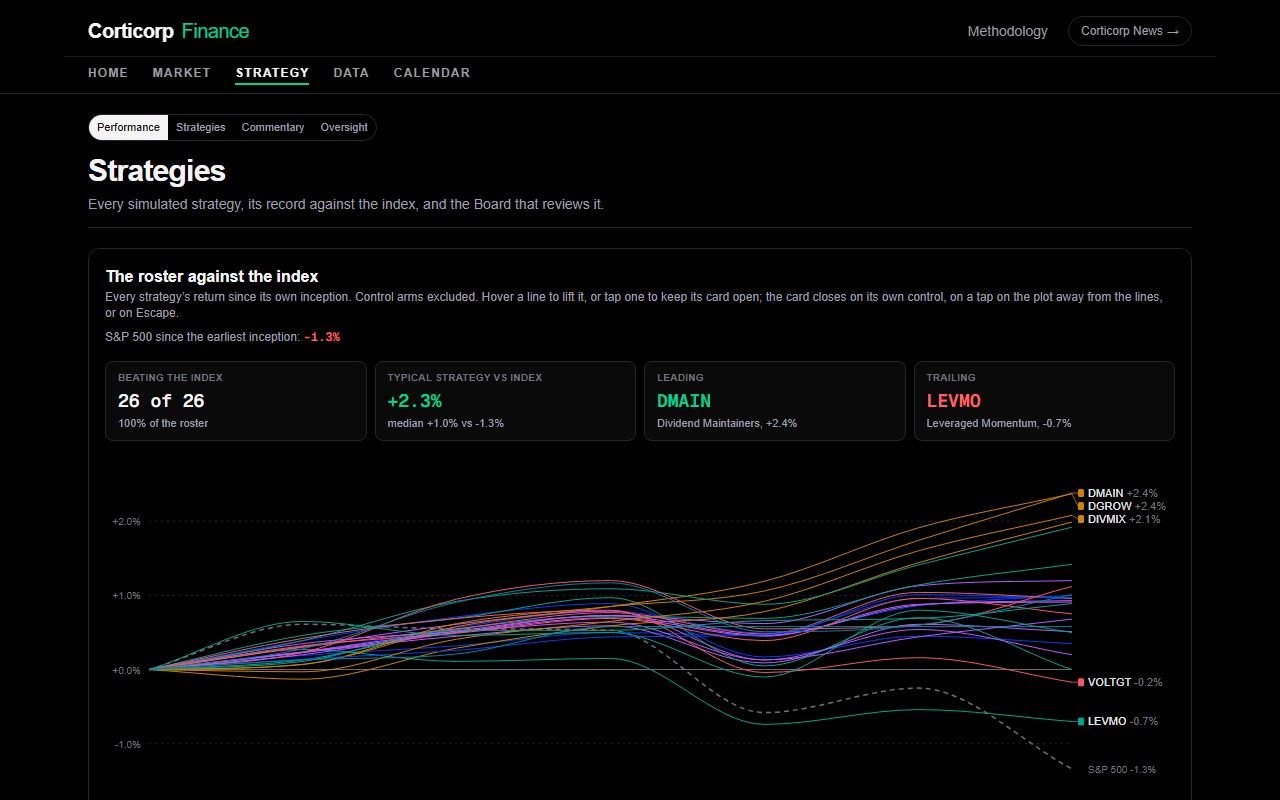Click the S&P 500 dashed line label
The width and height of the screenshot is (1280, 800).
[x=1122, y=769]
